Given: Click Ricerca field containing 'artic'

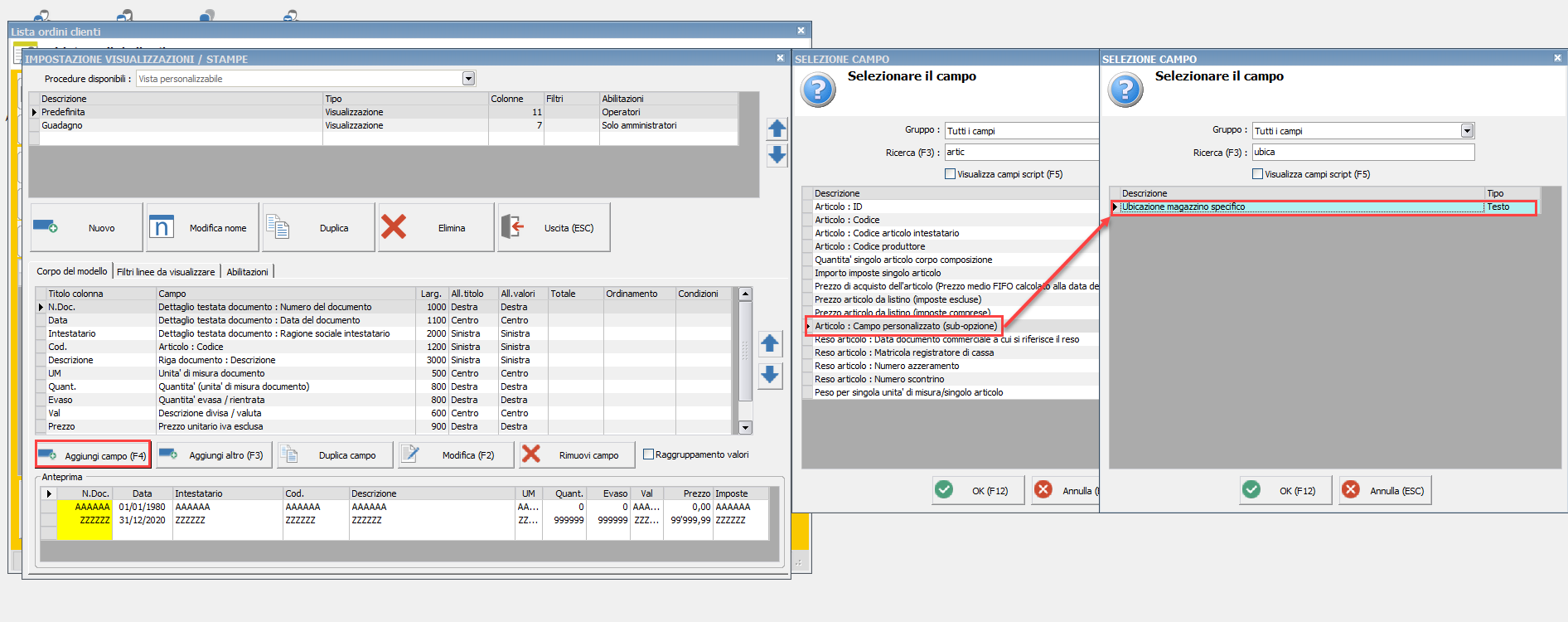Looking at the screenshot, I should pyautogui.click(x=1022, y=153).
